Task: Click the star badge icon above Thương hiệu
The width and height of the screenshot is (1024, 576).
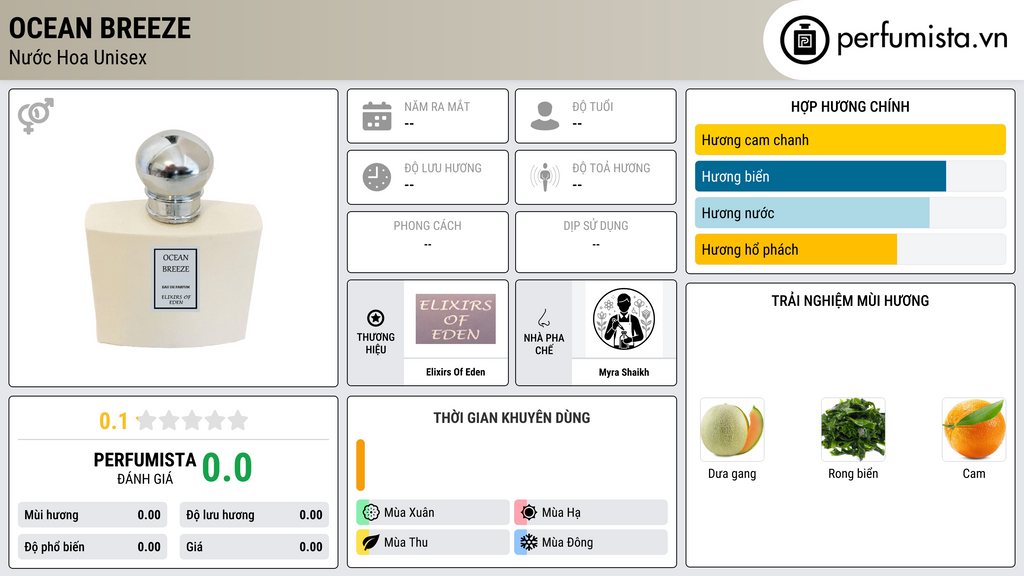Action: point(376,318)
